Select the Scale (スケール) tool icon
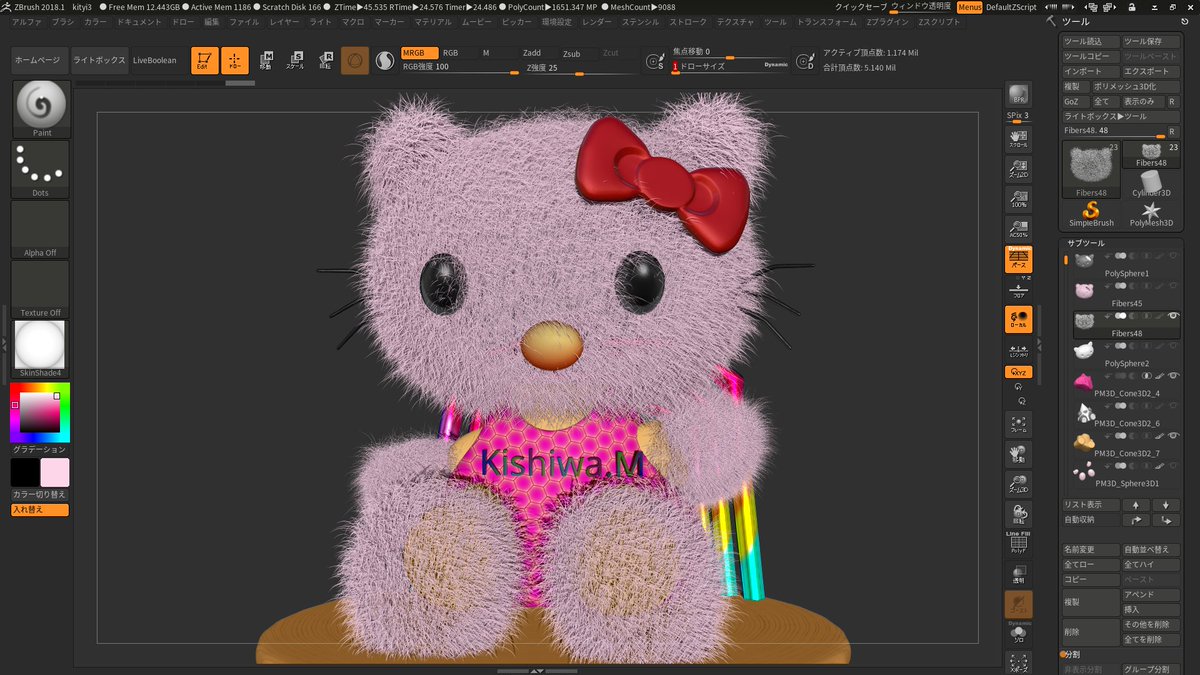This screenshot has height=675, width=1200. point(296,61)
